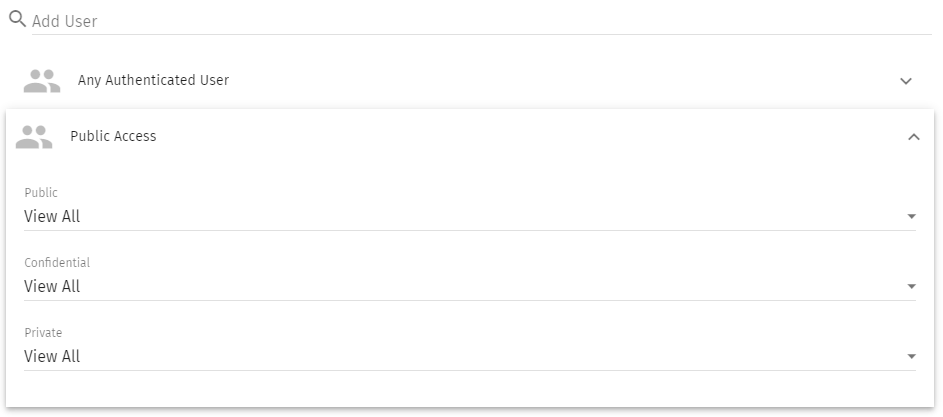The width and height of the screenshot is (943, 417).
Task: Click the search magnifier icon
Action: pos(17,19)
